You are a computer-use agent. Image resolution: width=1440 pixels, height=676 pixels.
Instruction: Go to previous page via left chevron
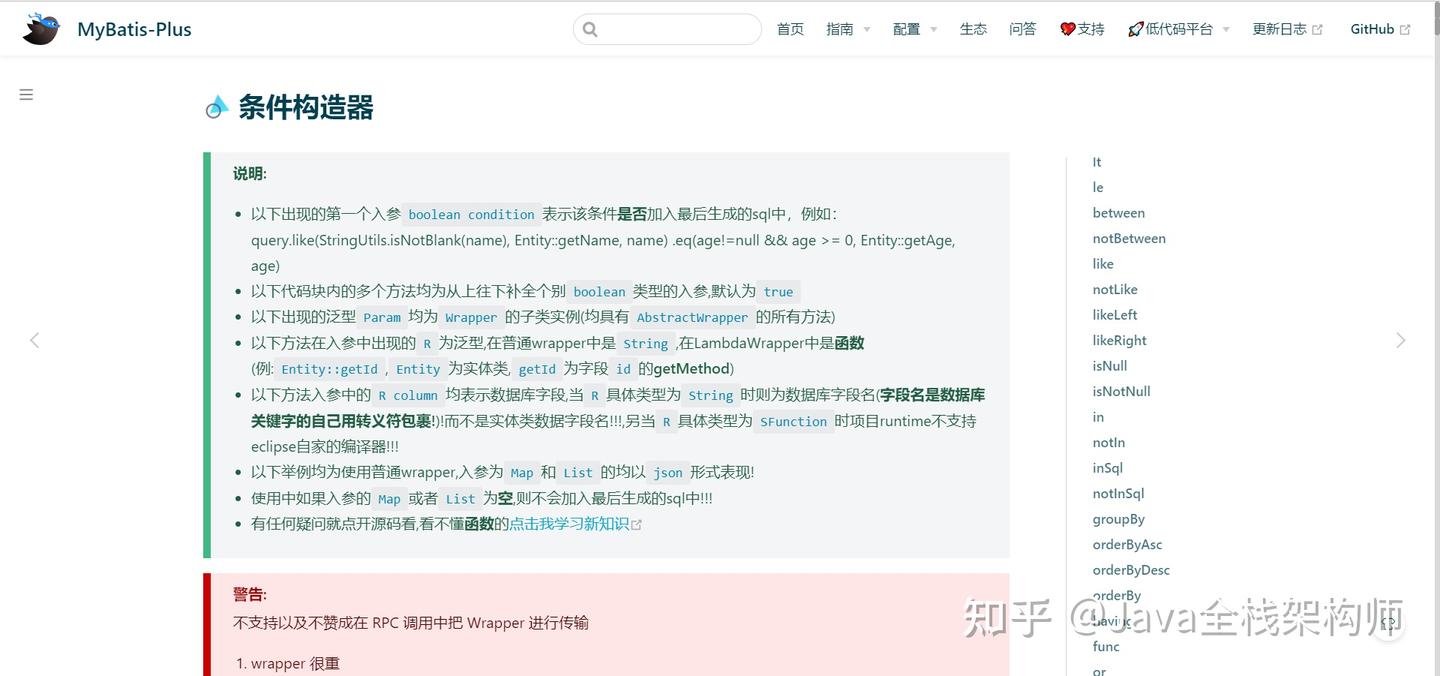(x=34, y=340)
